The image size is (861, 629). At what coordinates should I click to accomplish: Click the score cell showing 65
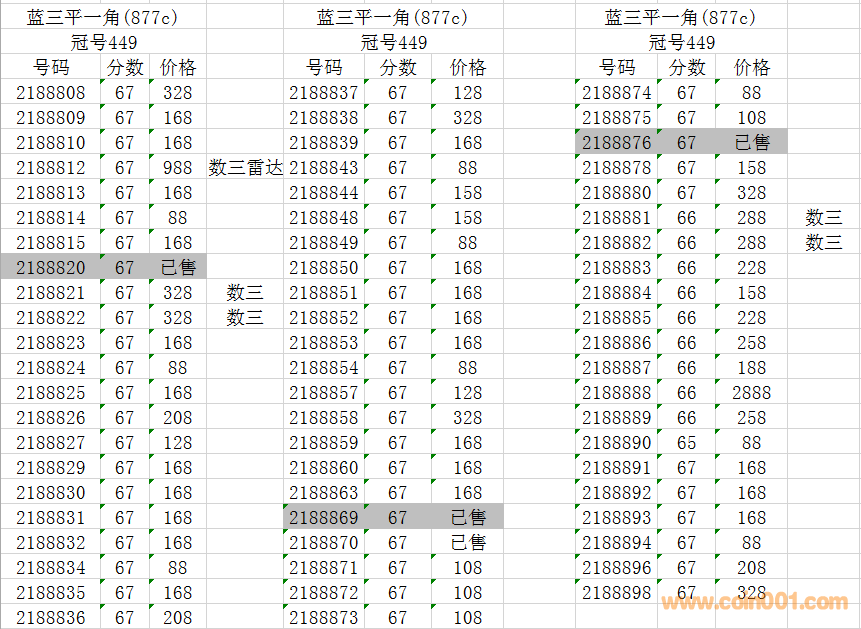click(686, 443)
